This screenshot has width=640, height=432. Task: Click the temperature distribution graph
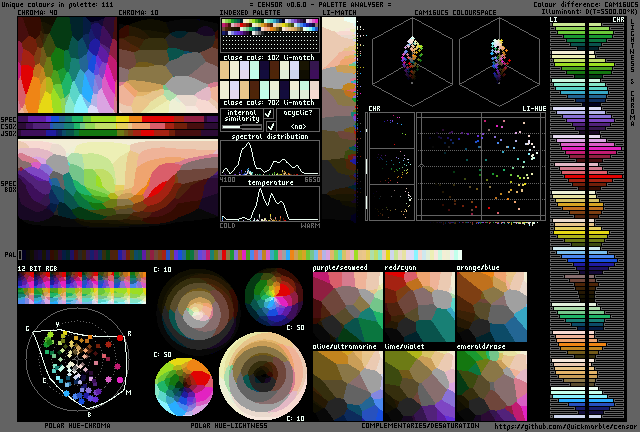pos(270,204)
